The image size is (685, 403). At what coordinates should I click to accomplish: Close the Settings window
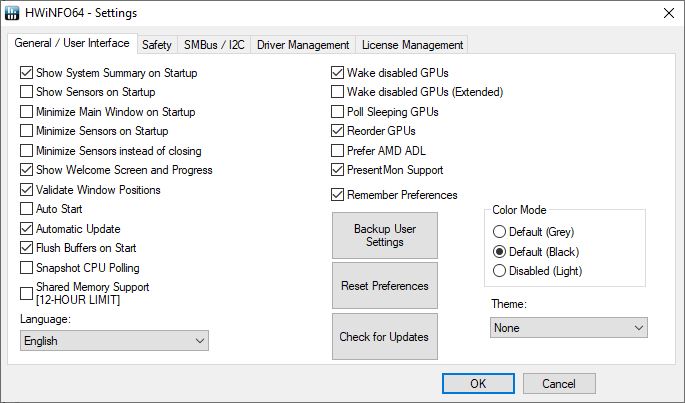click(x=668, y=13)
